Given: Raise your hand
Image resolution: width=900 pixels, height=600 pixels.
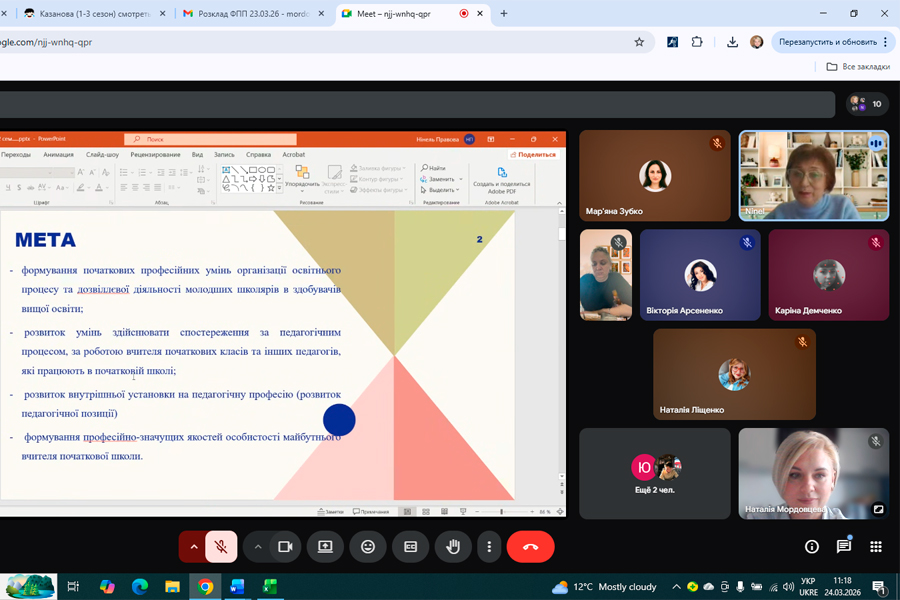Looking at the screenshot, I should coord(453,547).
